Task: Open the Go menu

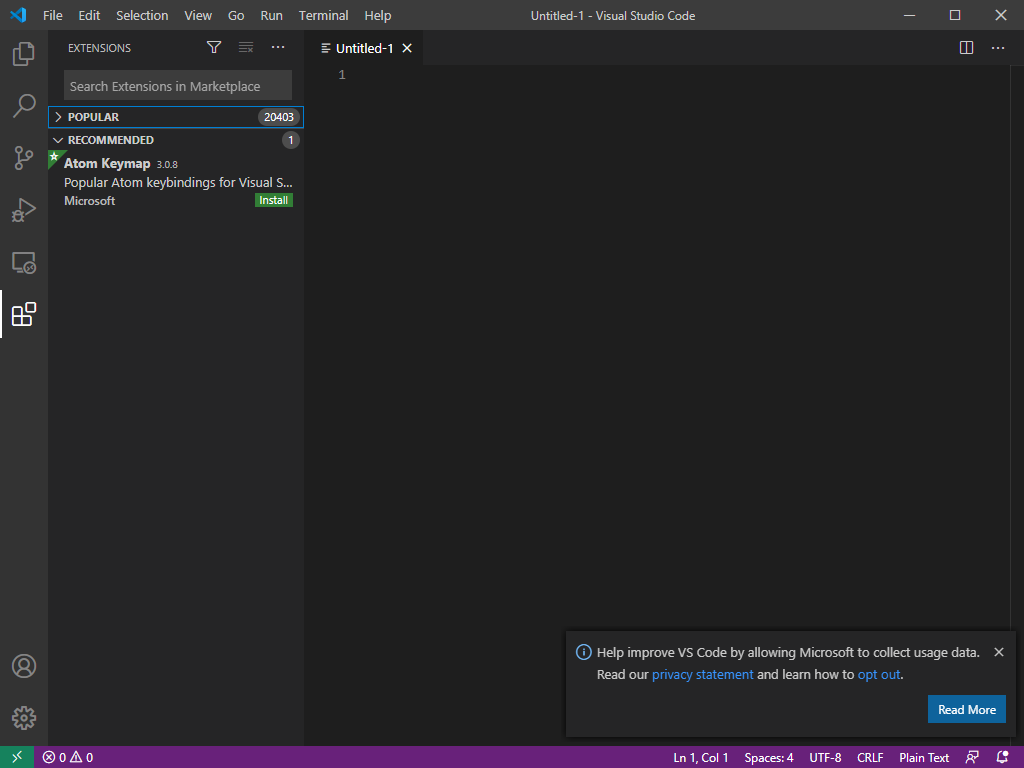Action: tap(236, 16)
